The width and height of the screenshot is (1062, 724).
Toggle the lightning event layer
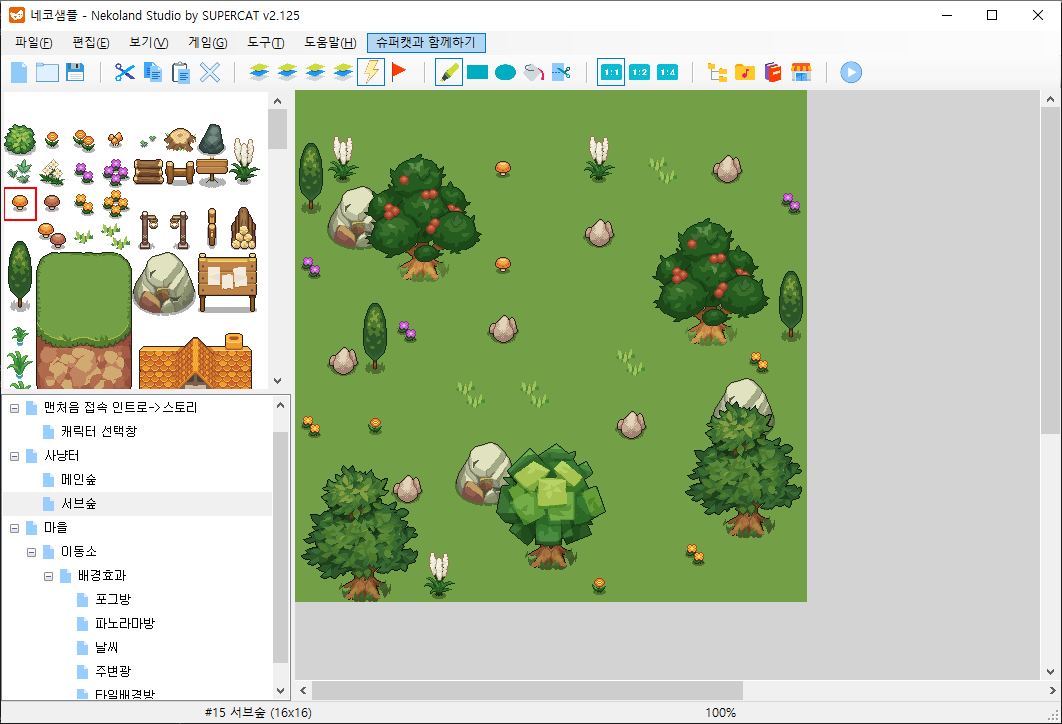(371, 72)
